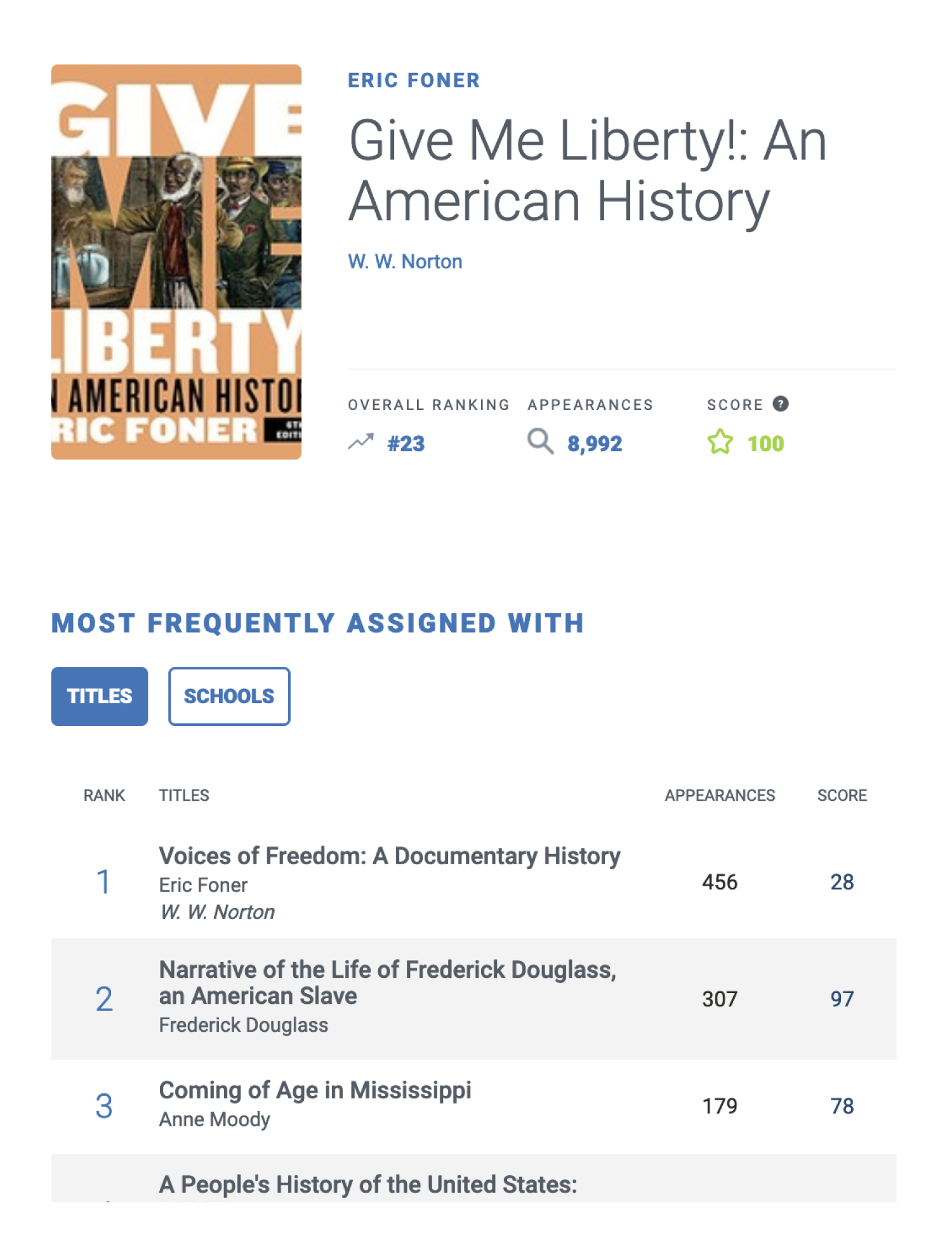
Task: Open Coming of Age in Mississippi title
Action: 315,1090
